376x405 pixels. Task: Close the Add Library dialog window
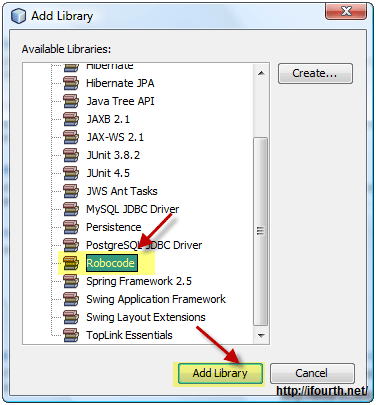pos(346,11)
